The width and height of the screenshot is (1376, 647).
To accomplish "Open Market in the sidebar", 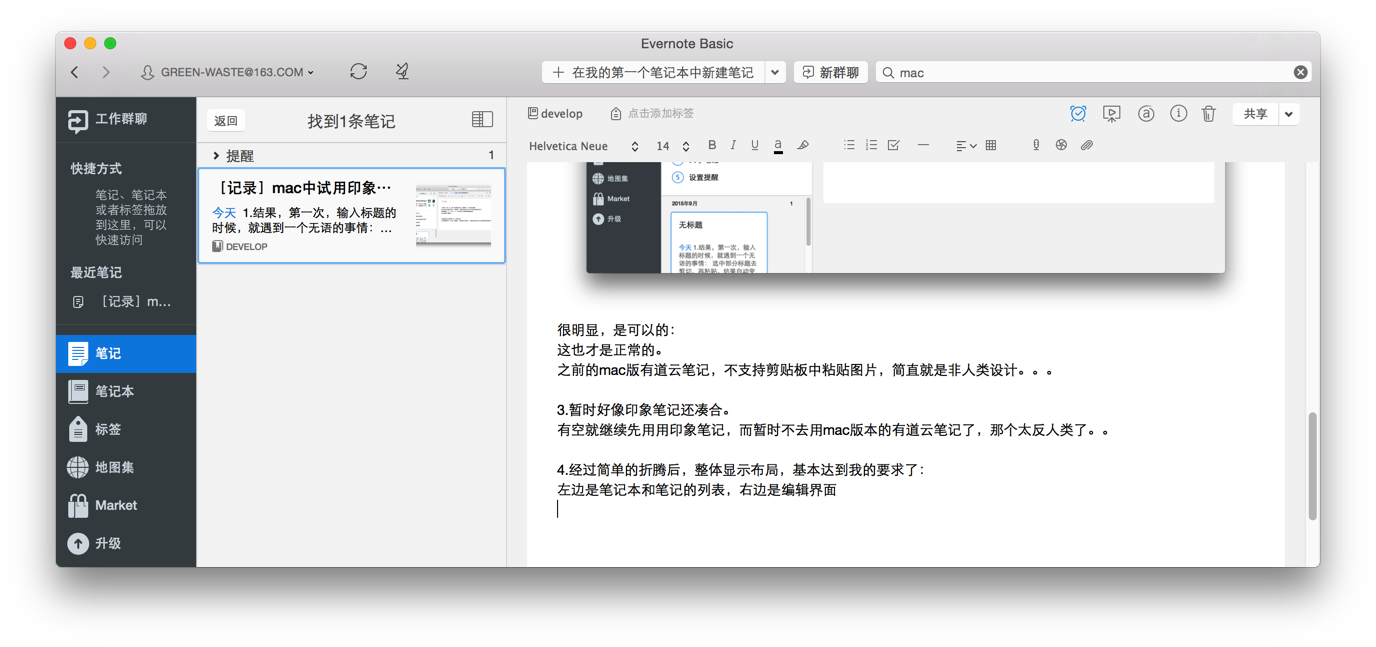I will [126, 506].
